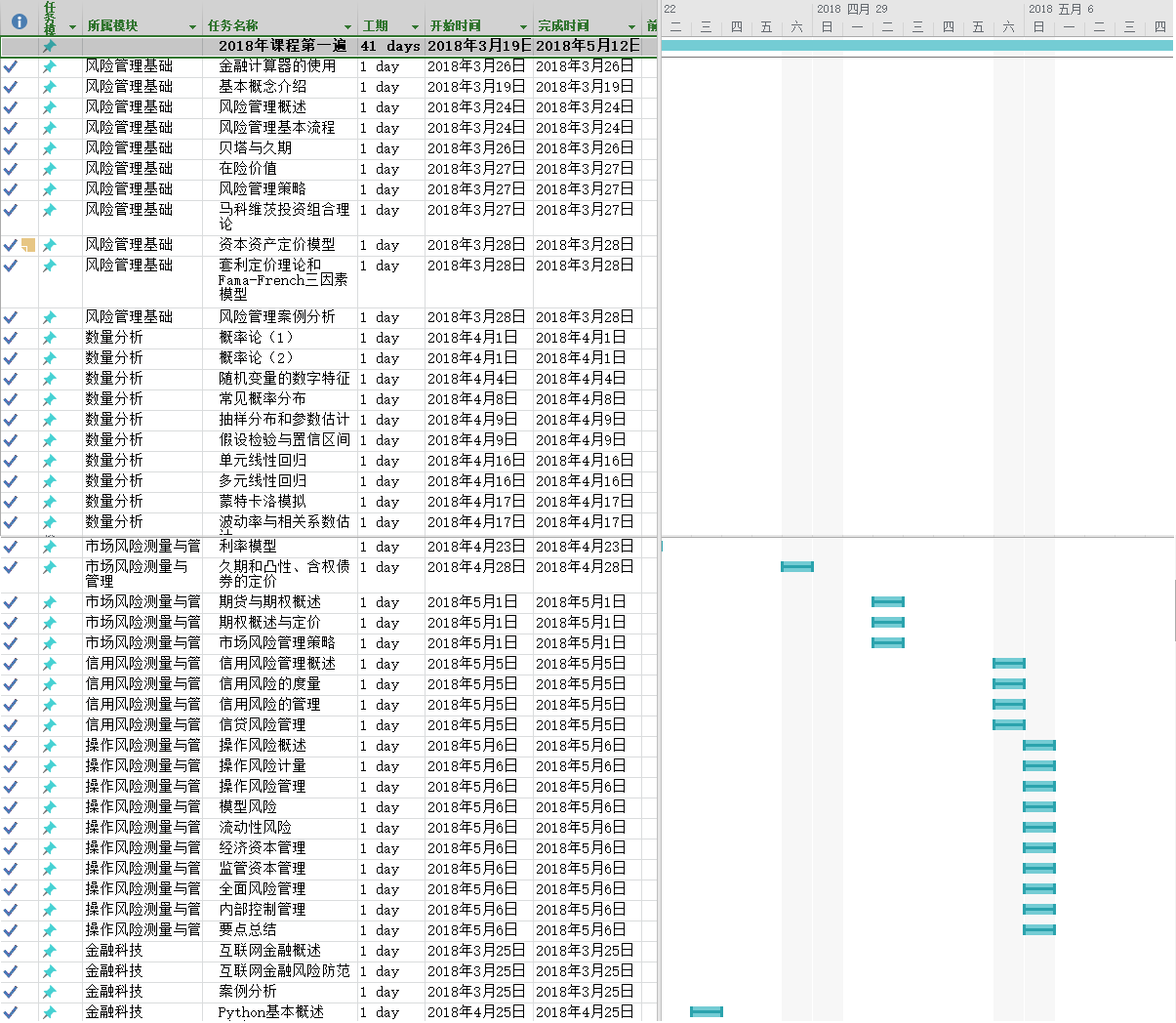Click the checkmark next to 互联网金融概述 task

pos(11,951)
